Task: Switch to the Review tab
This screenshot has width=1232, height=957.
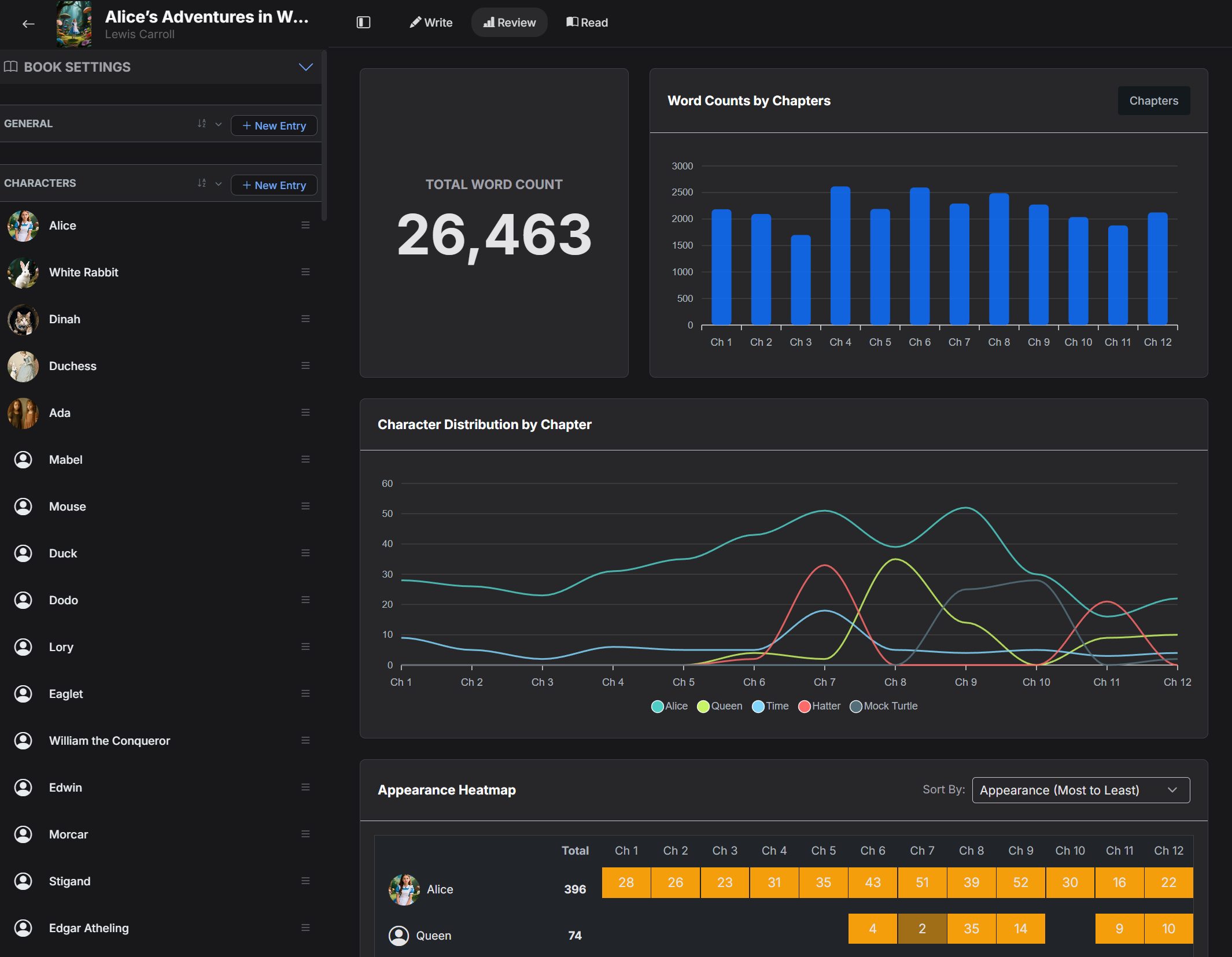Action: tap(510, 23)
